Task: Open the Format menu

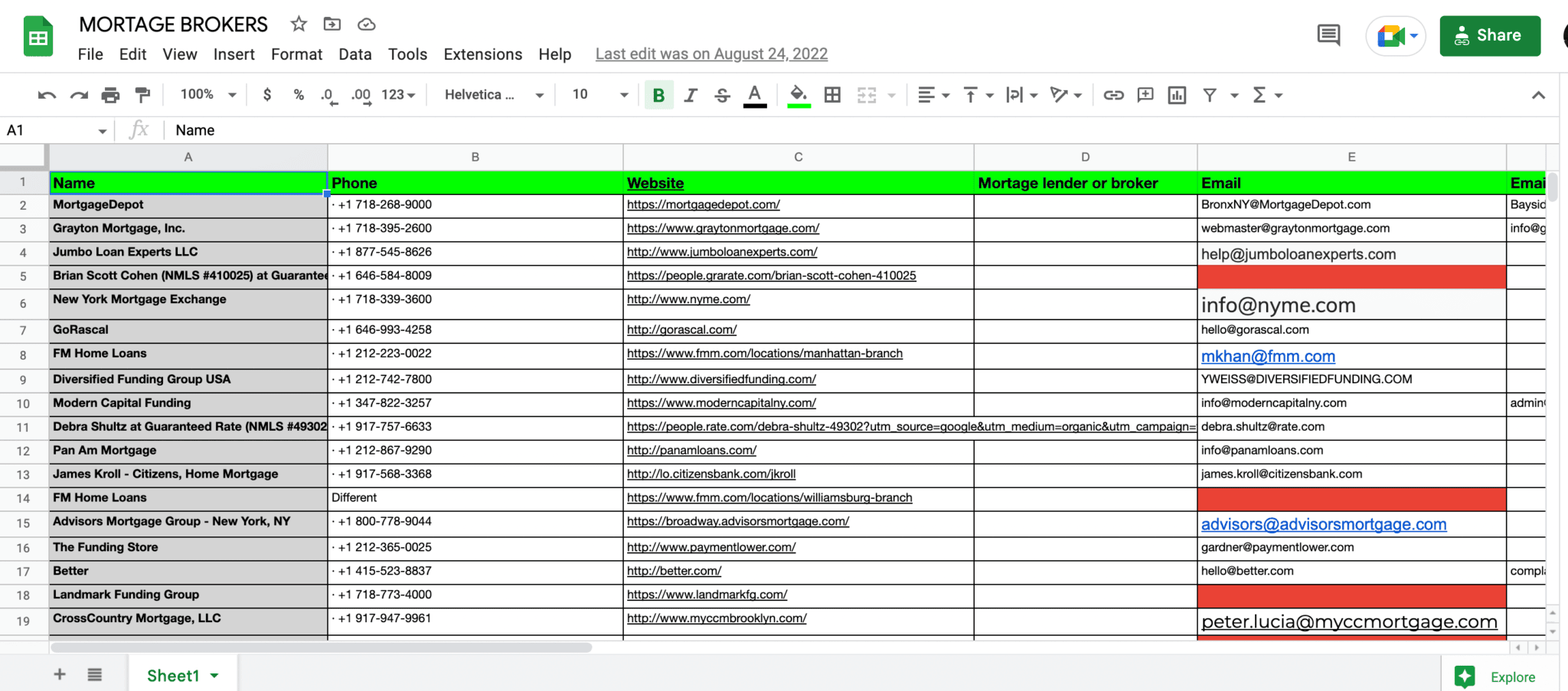Action: point(296,54)
